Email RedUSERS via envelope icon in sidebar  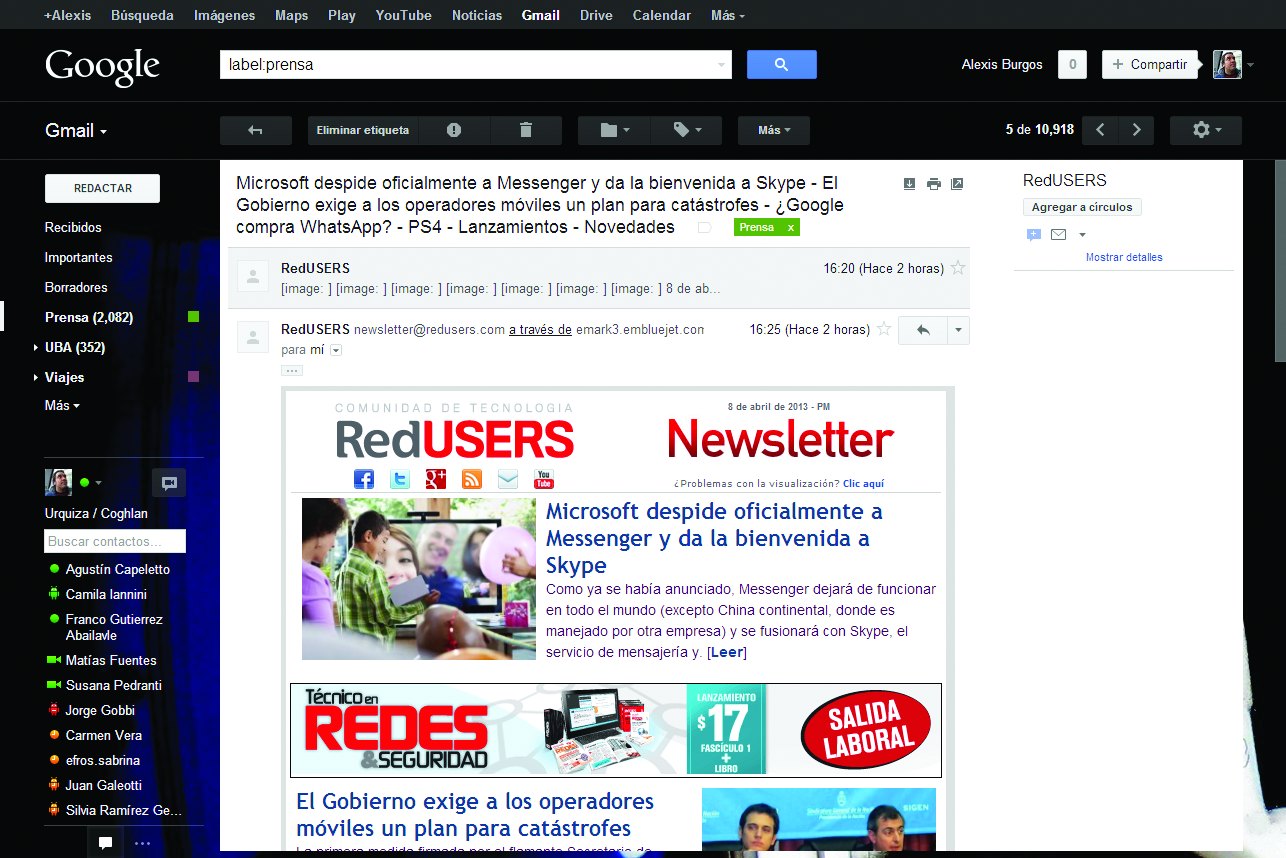[x=1059, y=234]
